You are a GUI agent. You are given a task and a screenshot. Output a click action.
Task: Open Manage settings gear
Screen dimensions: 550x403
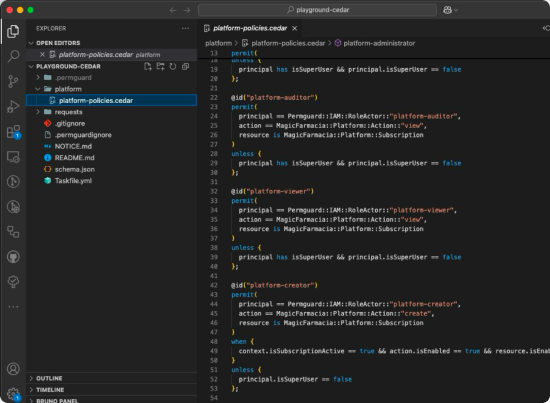[13, 394]
